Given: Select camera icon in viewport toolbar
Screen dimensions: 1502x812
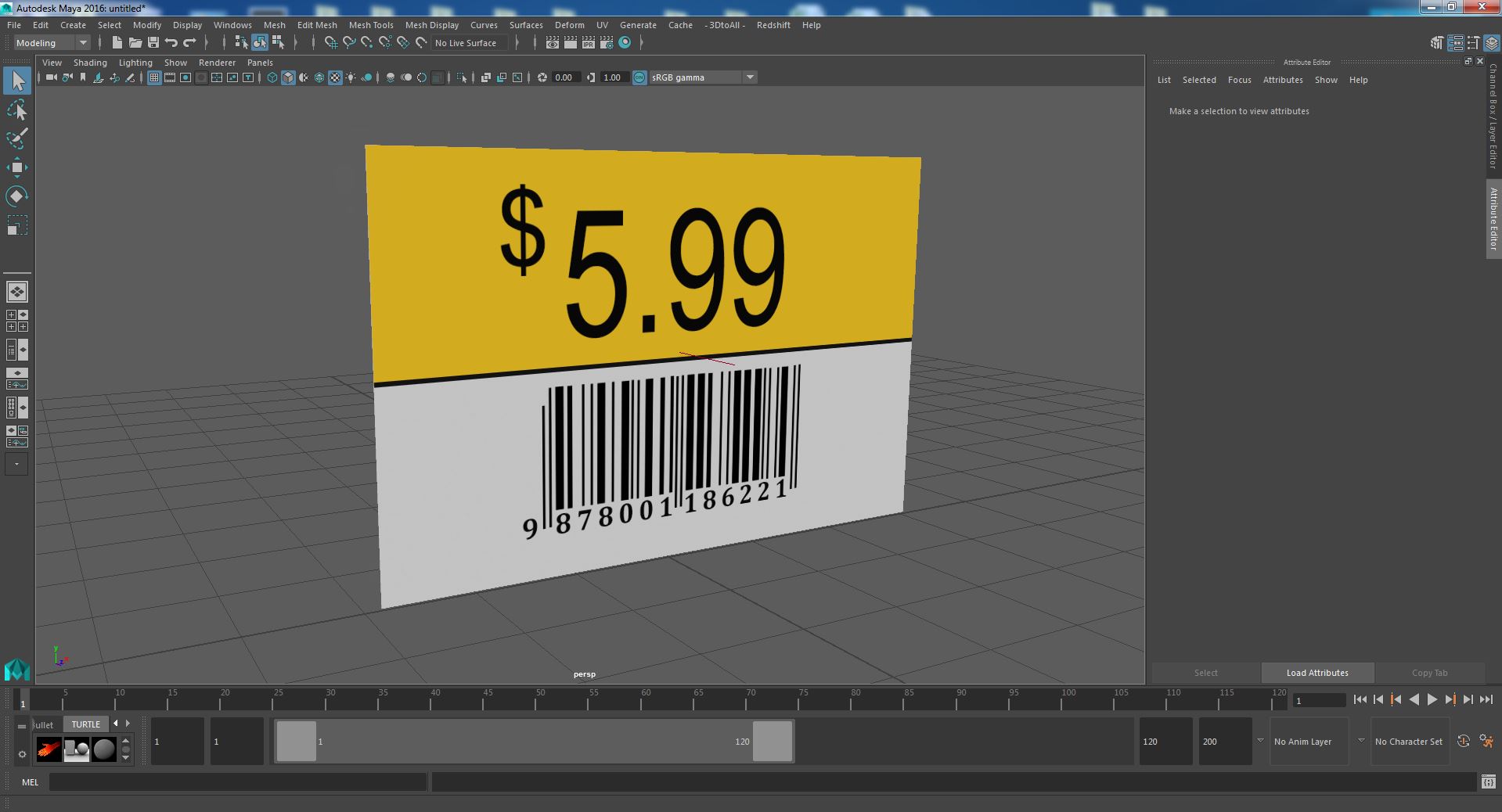Looking at the screenshot, I should pos(51,77).
